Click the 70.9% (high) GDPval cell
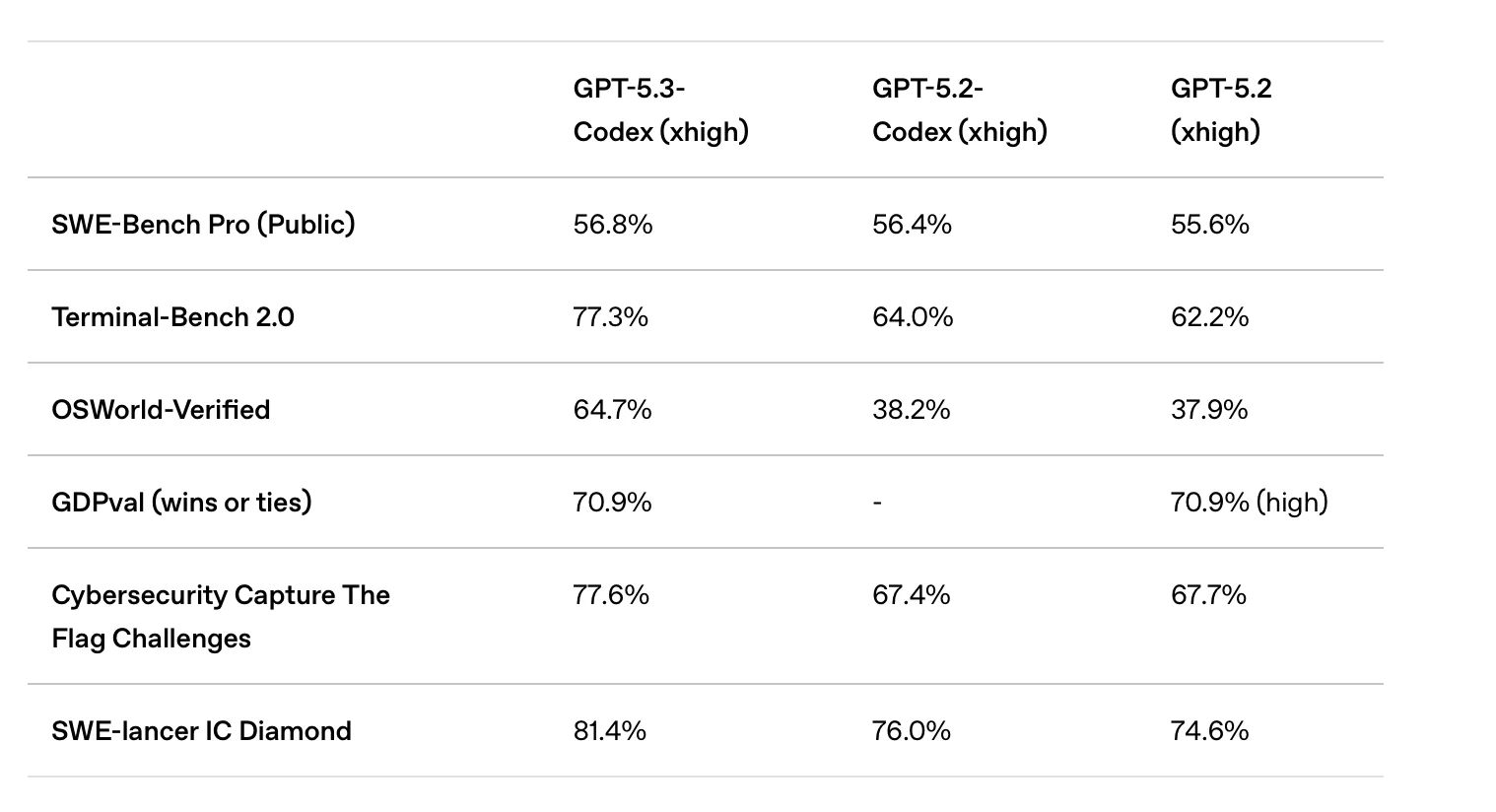Screen dimensions: 1496x812 (1249, 503)
